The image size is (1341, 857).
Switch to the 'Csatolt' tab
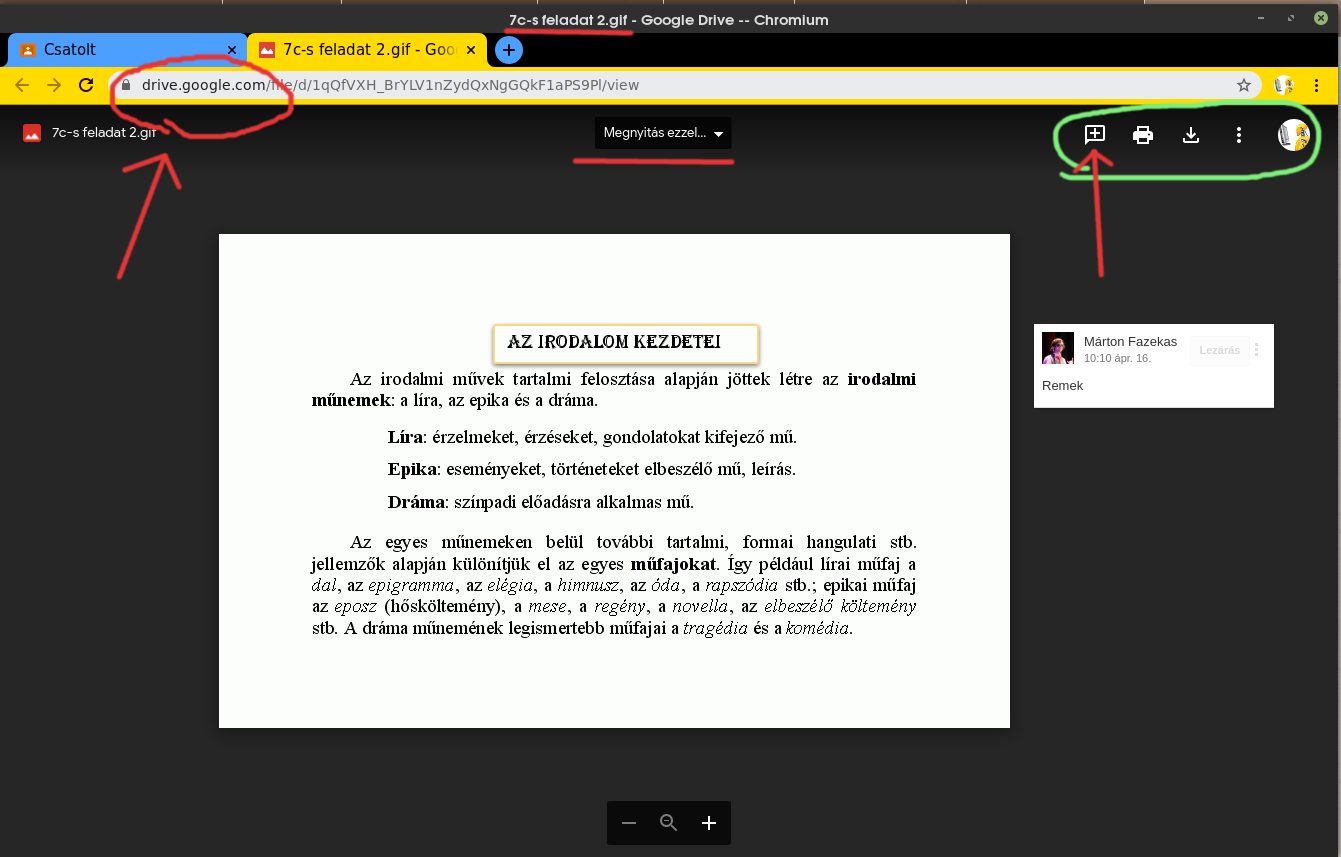tap(120, 49)
